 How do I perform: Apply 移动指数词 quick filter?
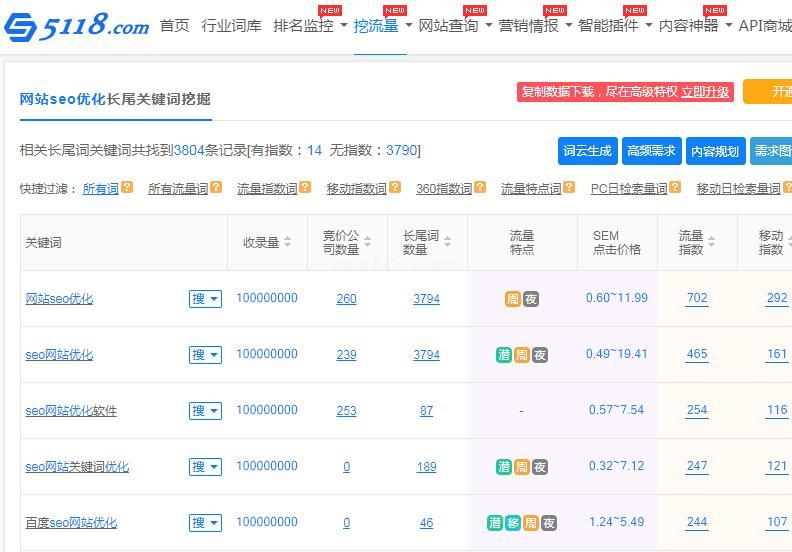pyautogui.click(x=356, y=188)
